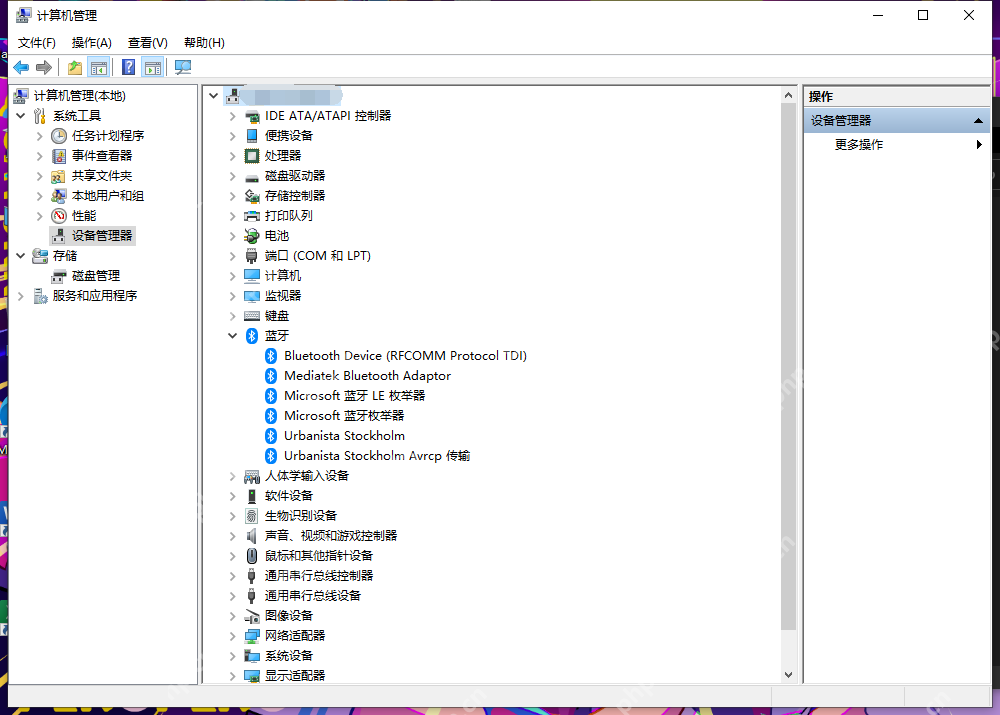This screenshot has height=715, width=1000.
Task: Open the 操作(A) menu
Action: 92,43
